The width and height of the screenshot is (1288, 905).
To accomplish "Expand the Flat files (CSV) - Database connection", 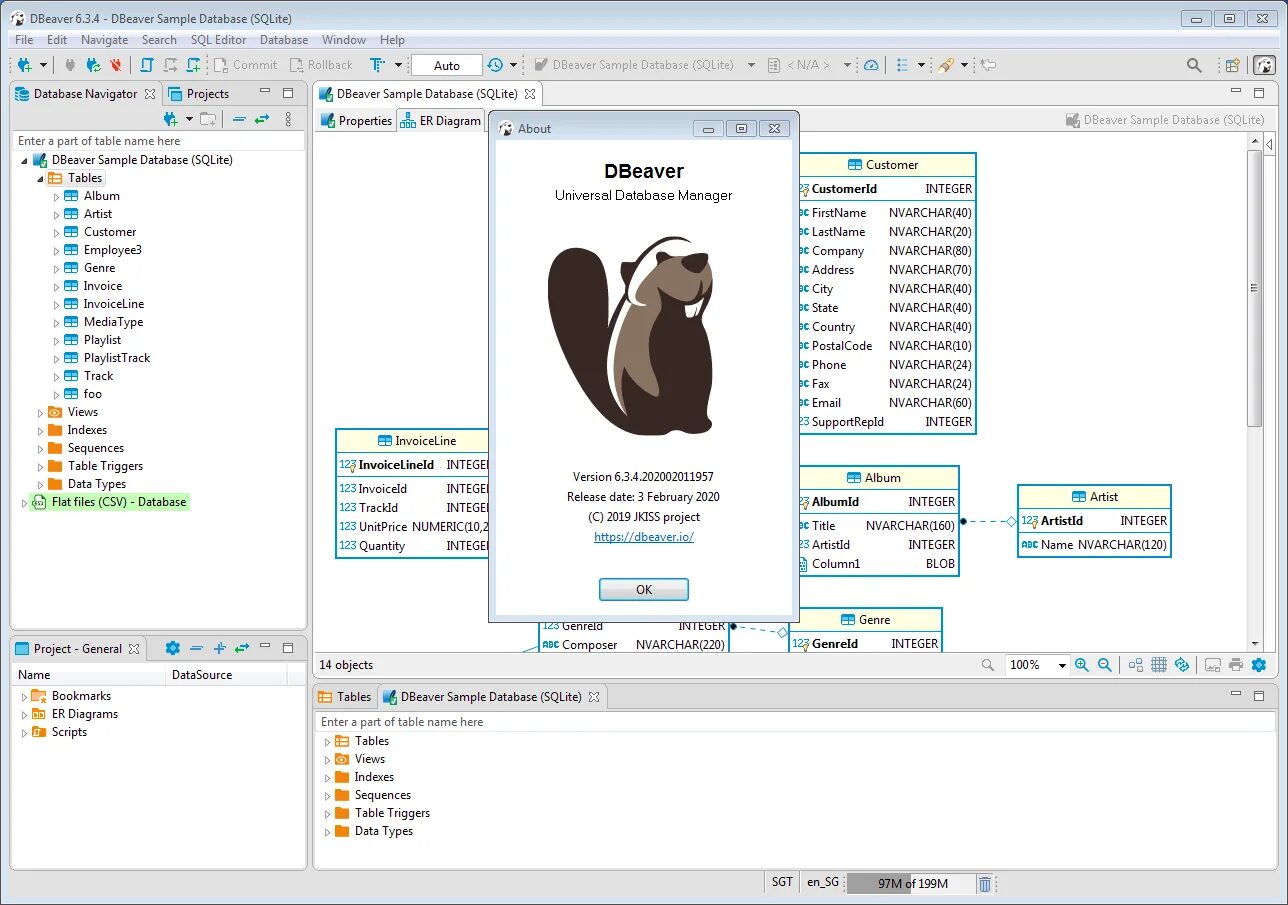I will 24,502.
